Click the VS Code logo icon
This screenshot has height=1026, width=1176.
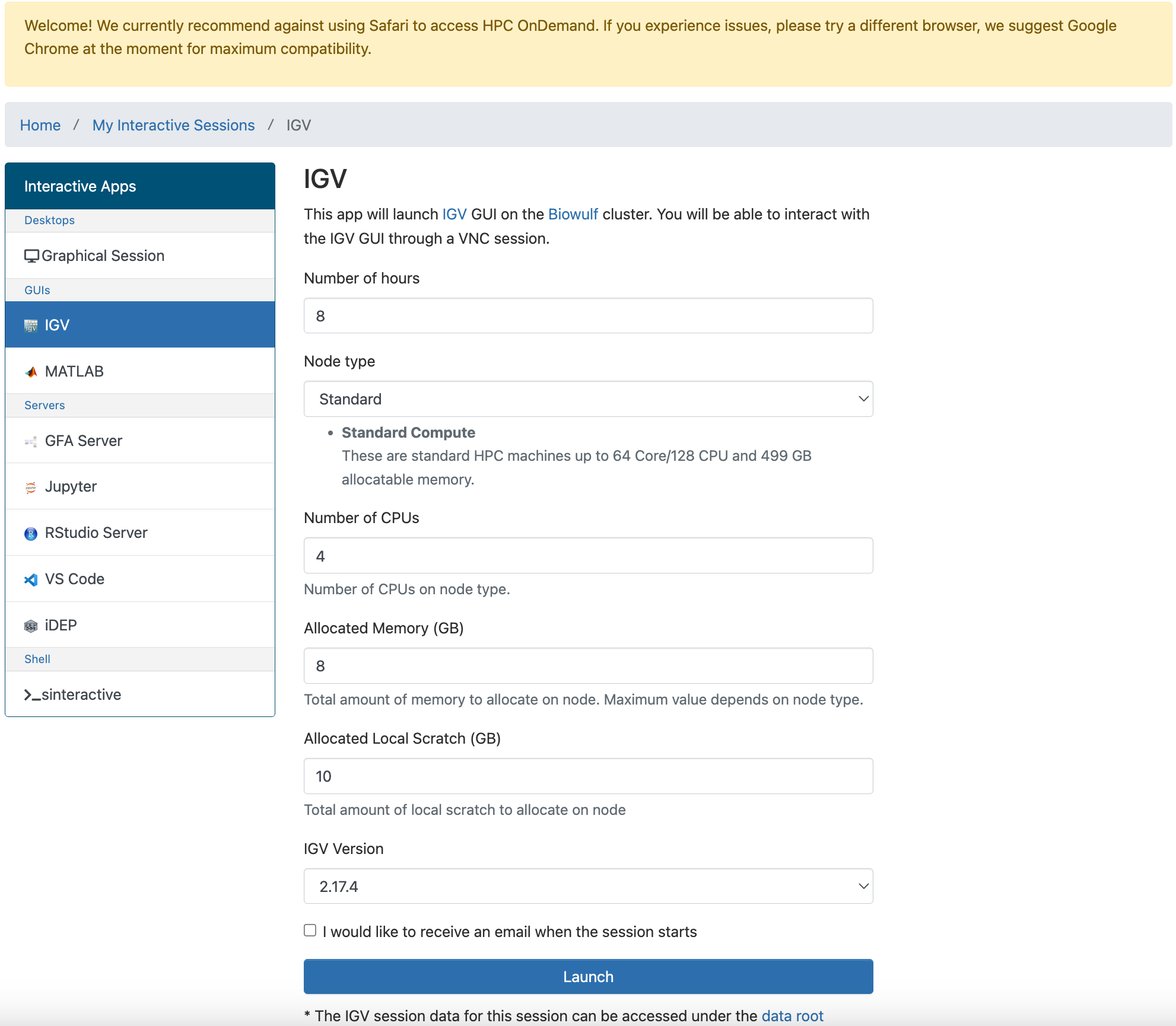31,579
